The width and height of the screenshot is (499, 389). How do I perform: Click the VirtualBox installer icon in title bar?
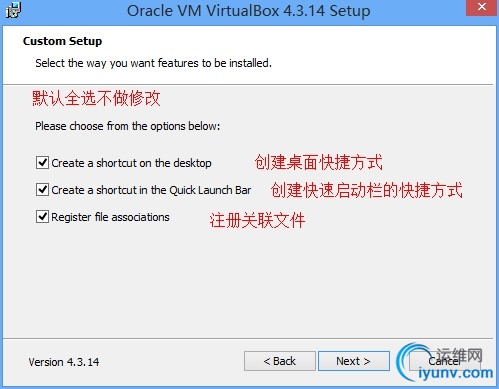coord(13,10)
